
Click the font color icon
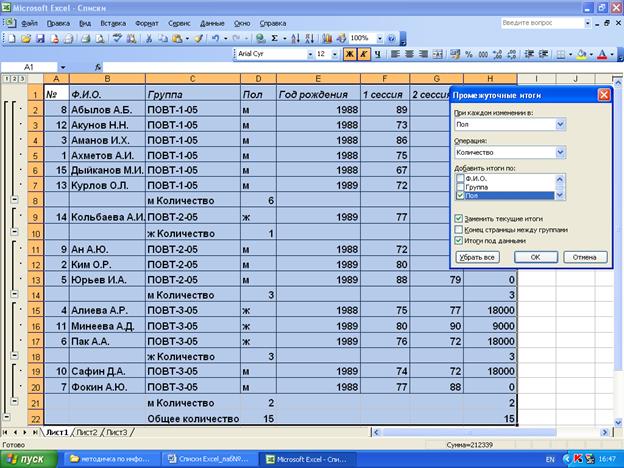coord(602,53)
